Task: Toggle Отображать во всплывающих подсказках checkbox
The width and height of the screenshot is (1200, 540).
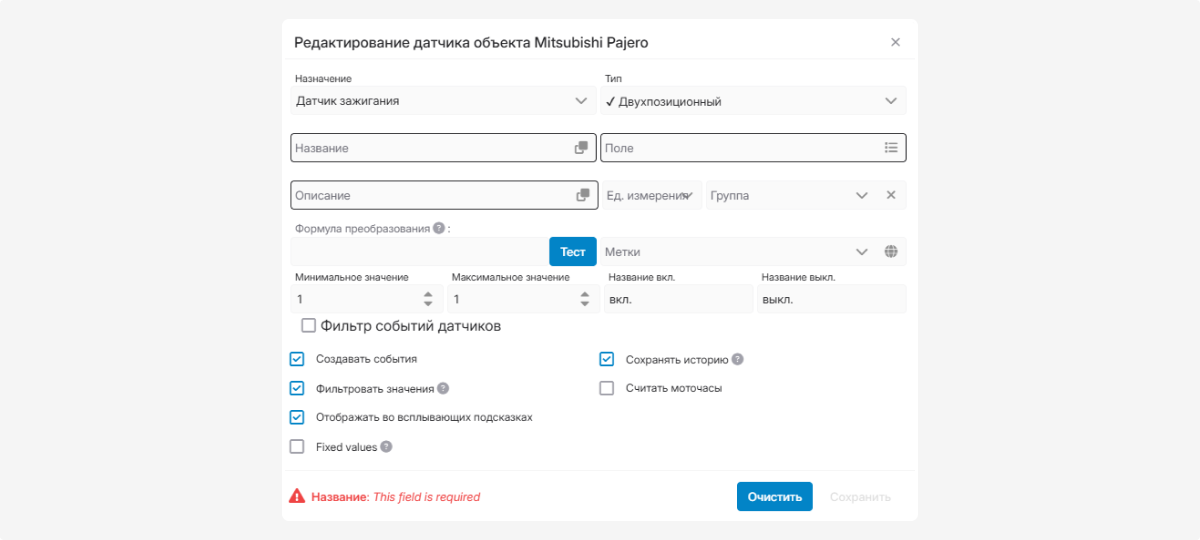Action: pos(297,418)
